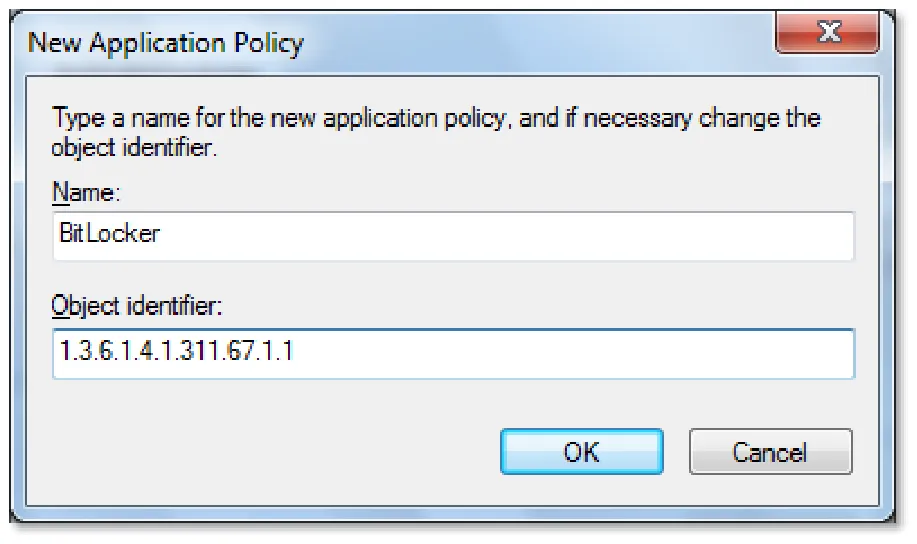Click the "Name:" label
Screen dimensions: 917x544
(86, 192)
